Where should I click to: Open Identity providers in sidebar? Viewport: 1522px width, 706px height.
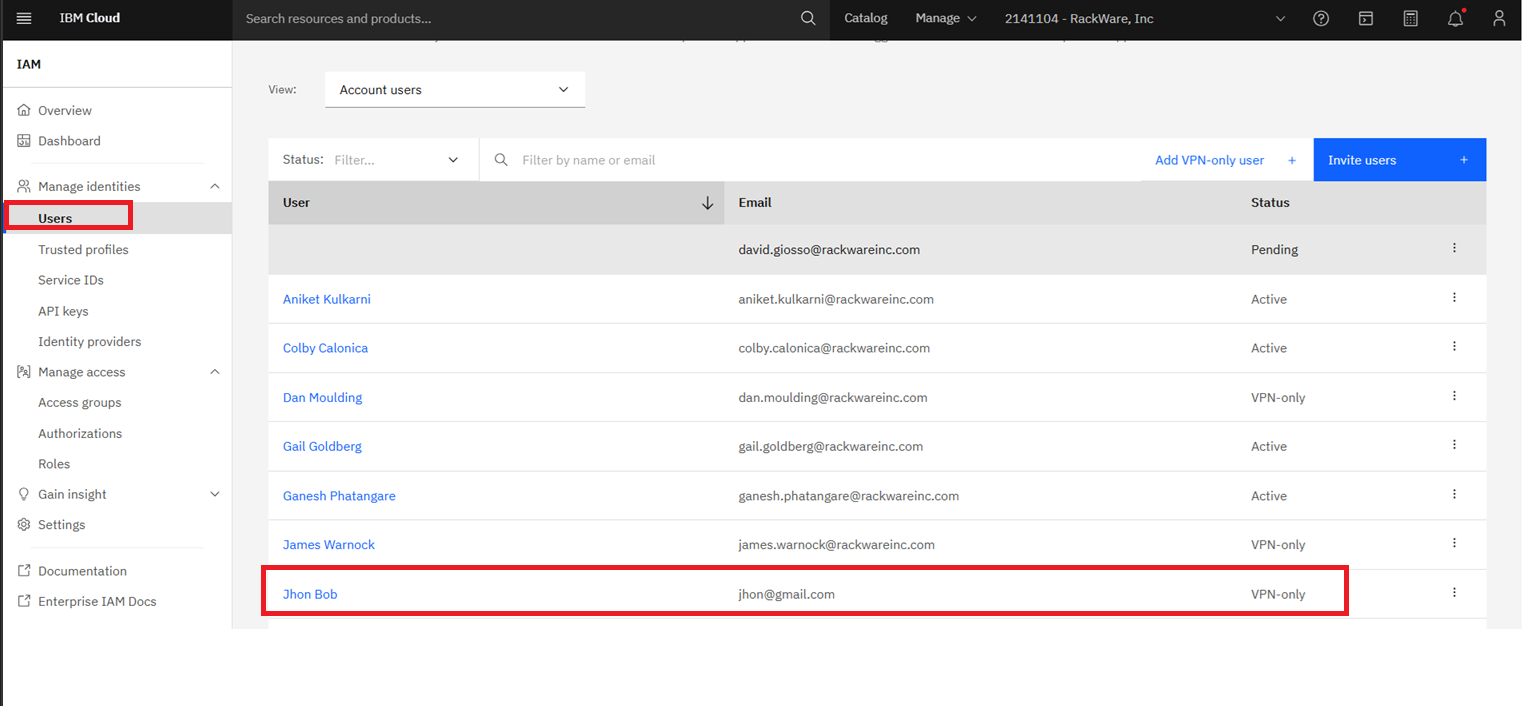tap(90, 341)
